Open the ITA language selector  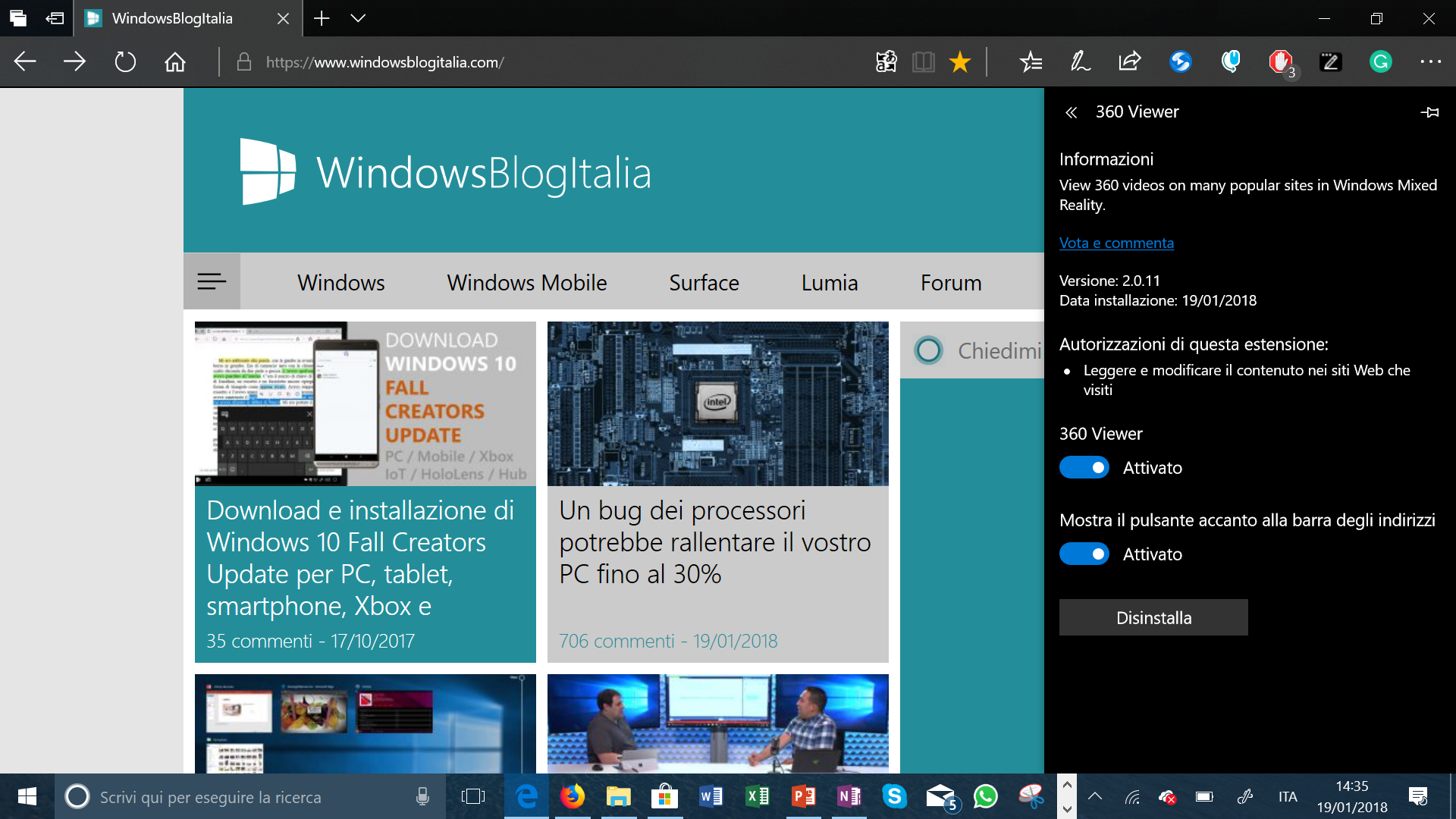(1288, 797)
